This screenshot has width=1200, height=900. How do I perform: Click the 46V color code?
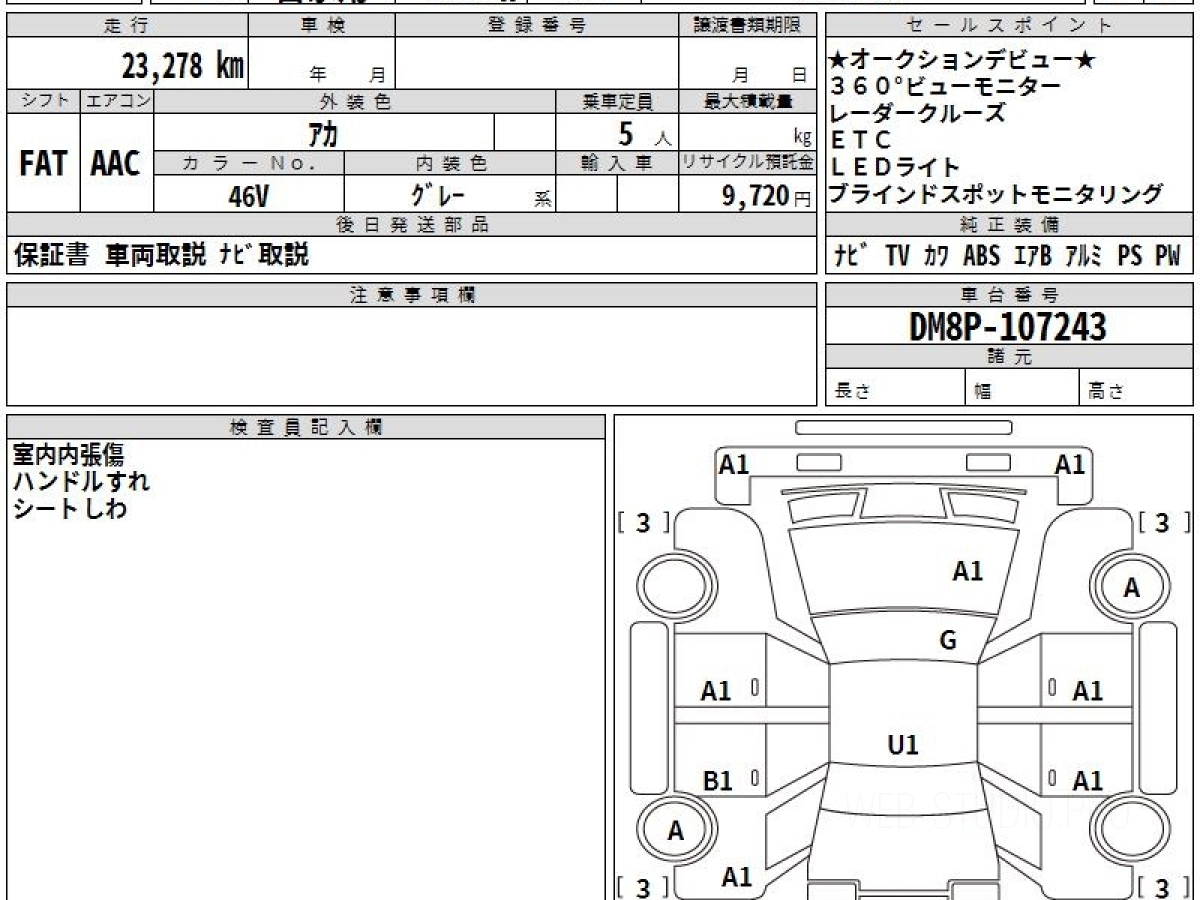248,196
